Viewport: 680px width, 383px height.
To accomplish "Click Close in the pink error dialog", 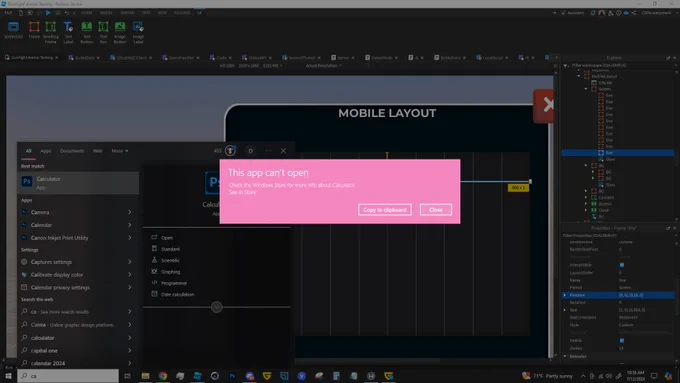I will (x=435, y=210).
